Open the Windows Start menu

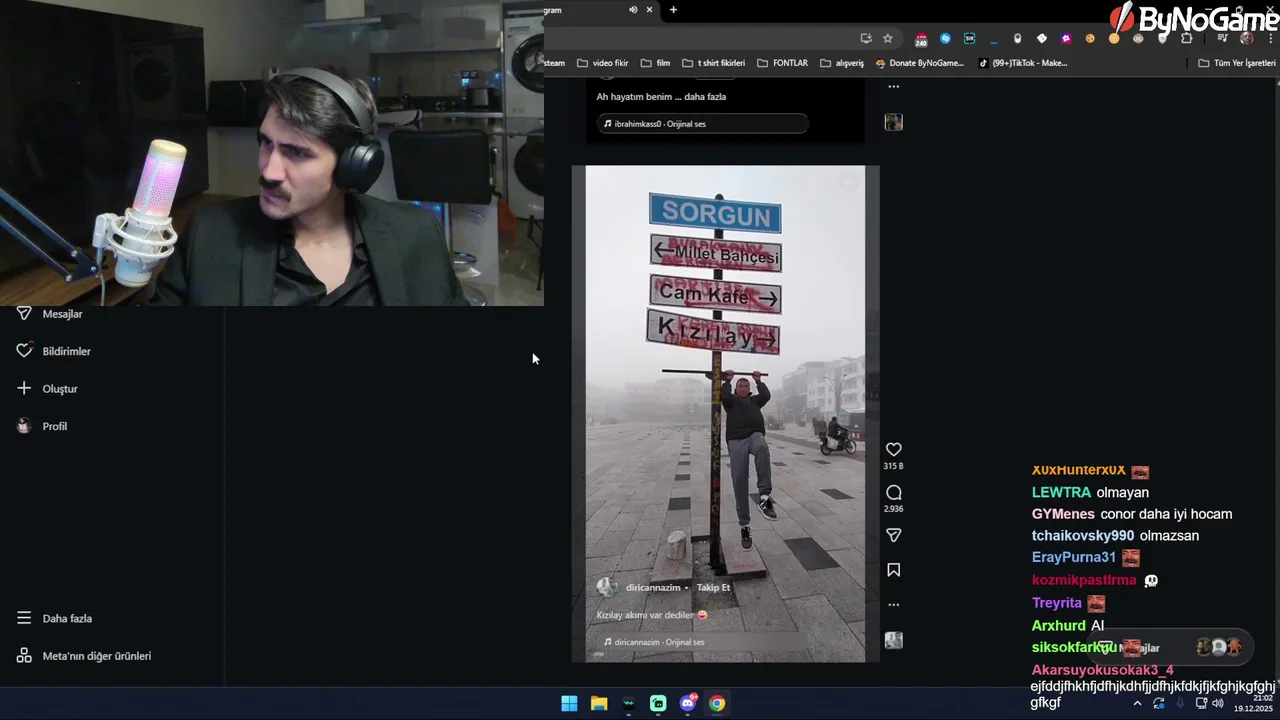569,703
